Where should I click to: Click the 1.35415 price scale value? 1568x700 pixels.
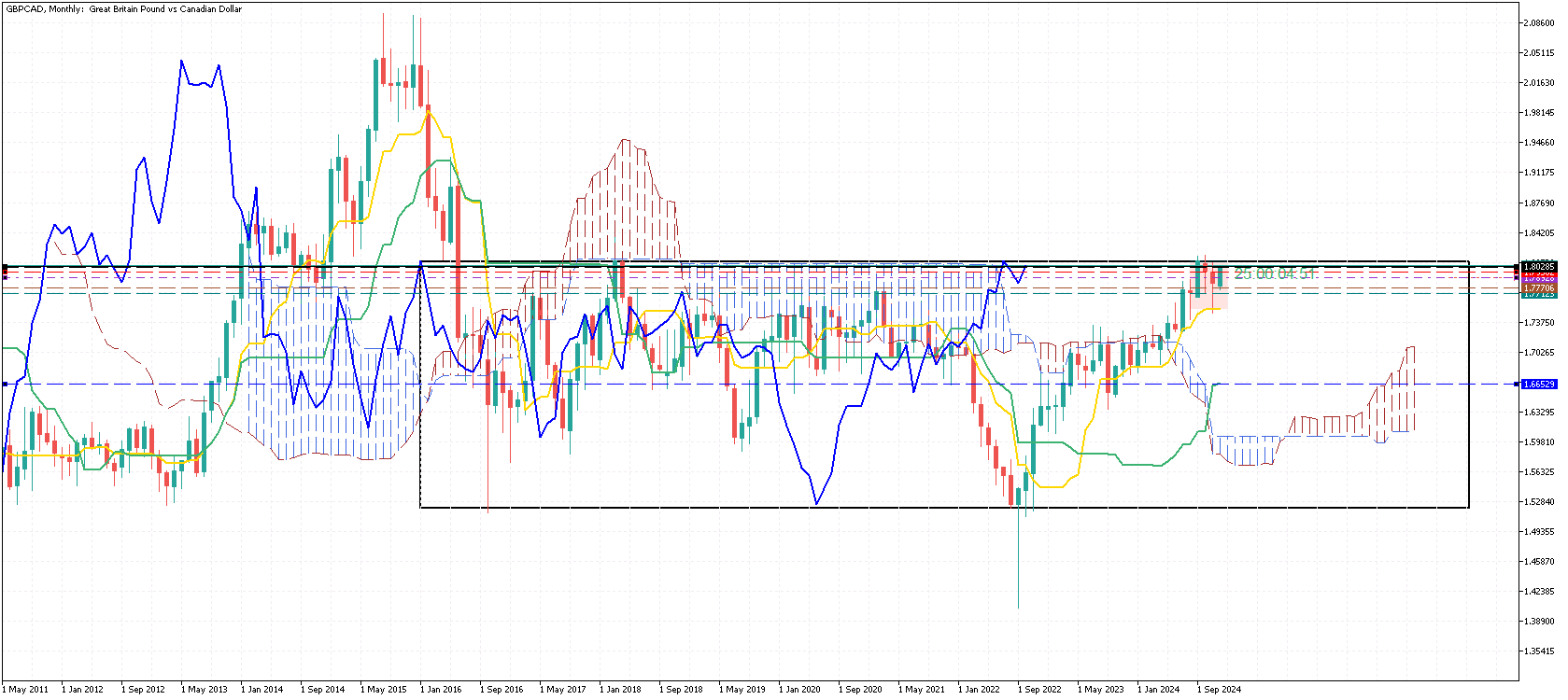pyautogui.click(x=1539, y=651)
